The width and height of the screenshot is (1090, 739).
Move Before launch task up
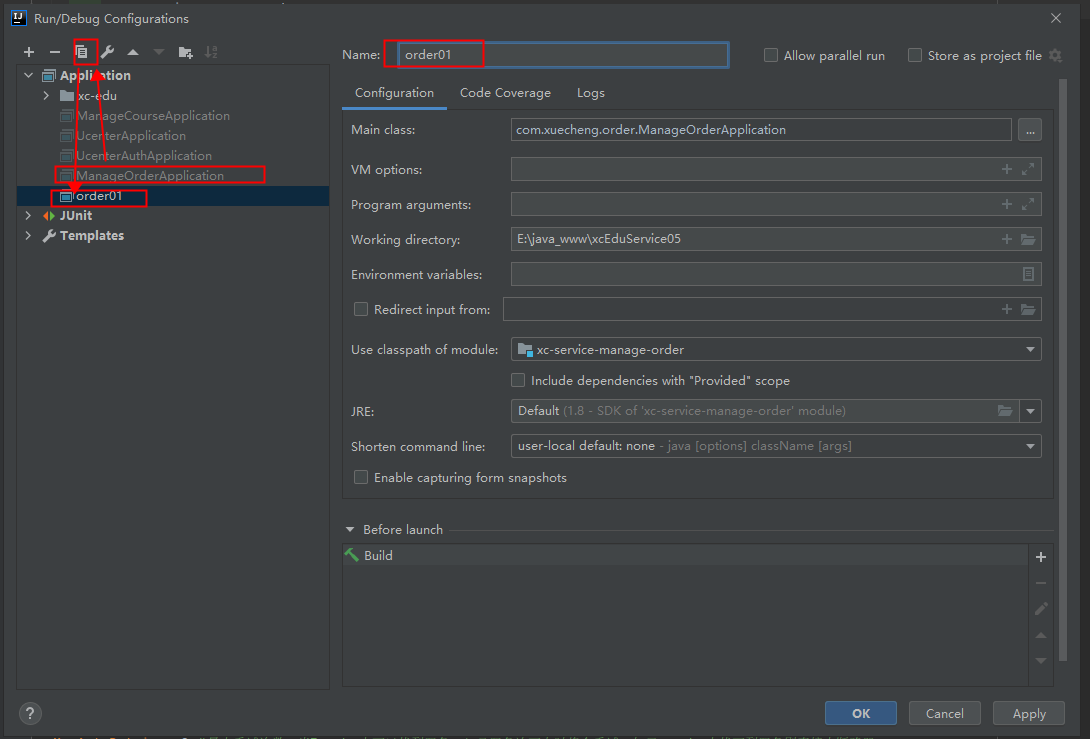pos(1041,635)
